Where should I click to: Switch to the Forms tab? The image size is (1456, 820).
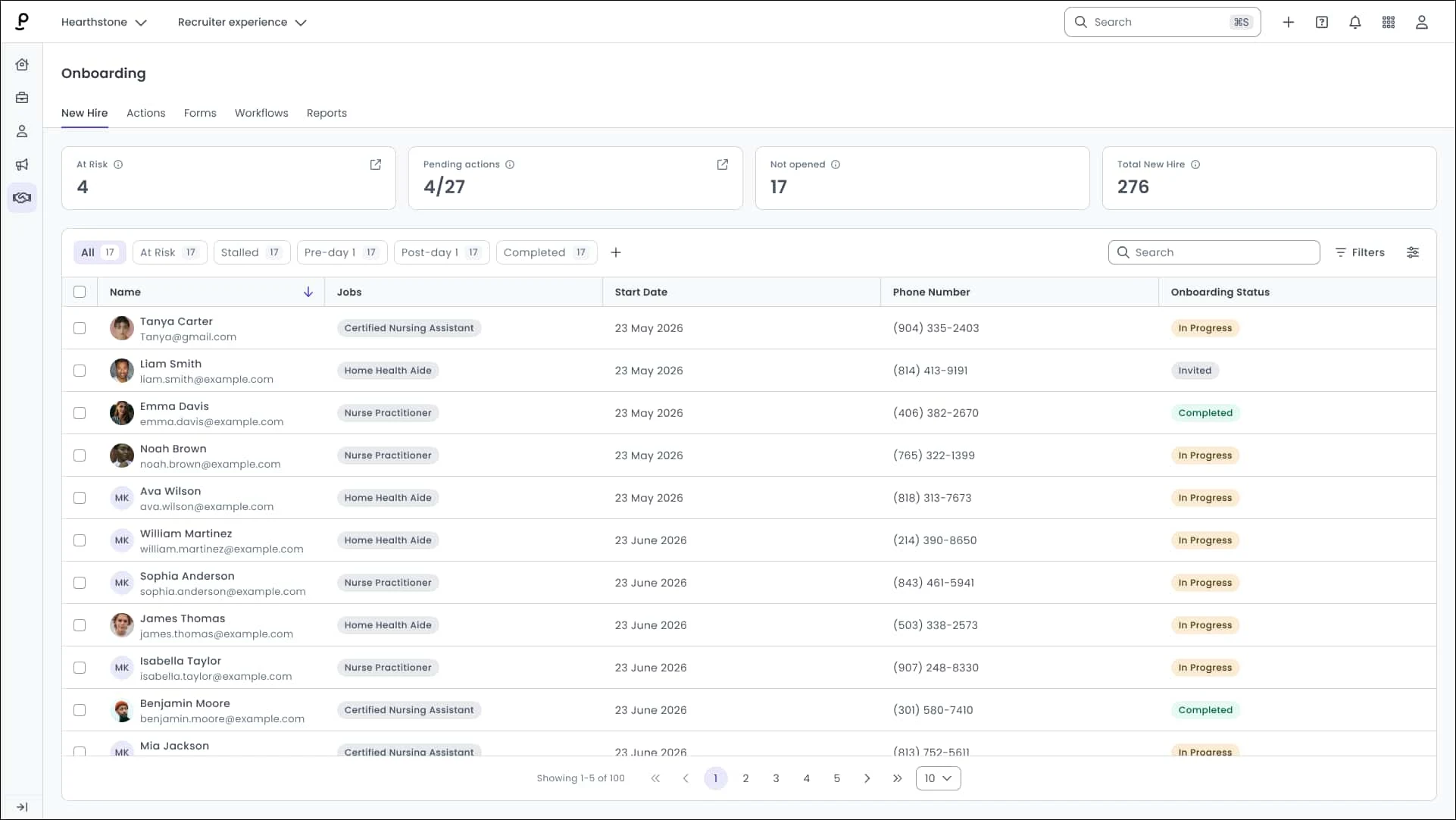tap(200, 113)
